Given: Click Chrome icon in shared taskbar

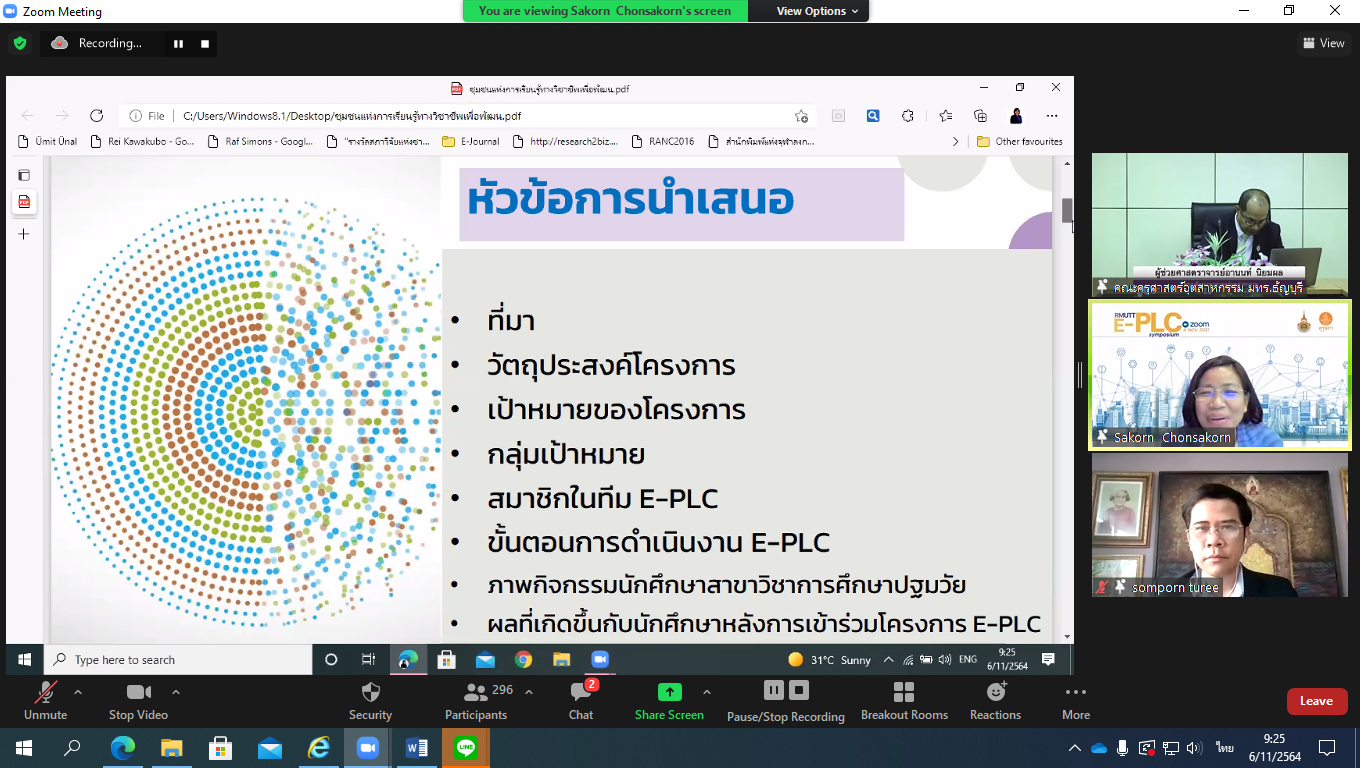Looking at the screenshot, I should 523,660.
